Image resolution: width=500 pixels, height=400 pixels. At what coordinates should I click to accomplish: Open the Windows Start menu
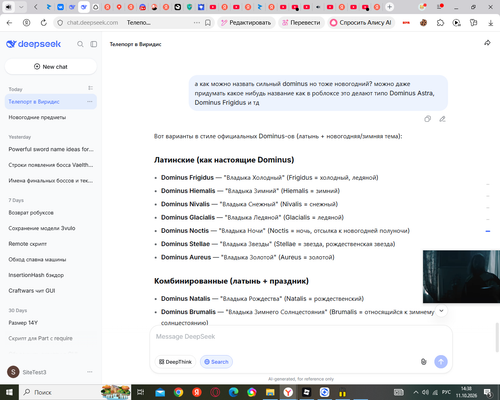pyautogui.click(x=9, y=392)
